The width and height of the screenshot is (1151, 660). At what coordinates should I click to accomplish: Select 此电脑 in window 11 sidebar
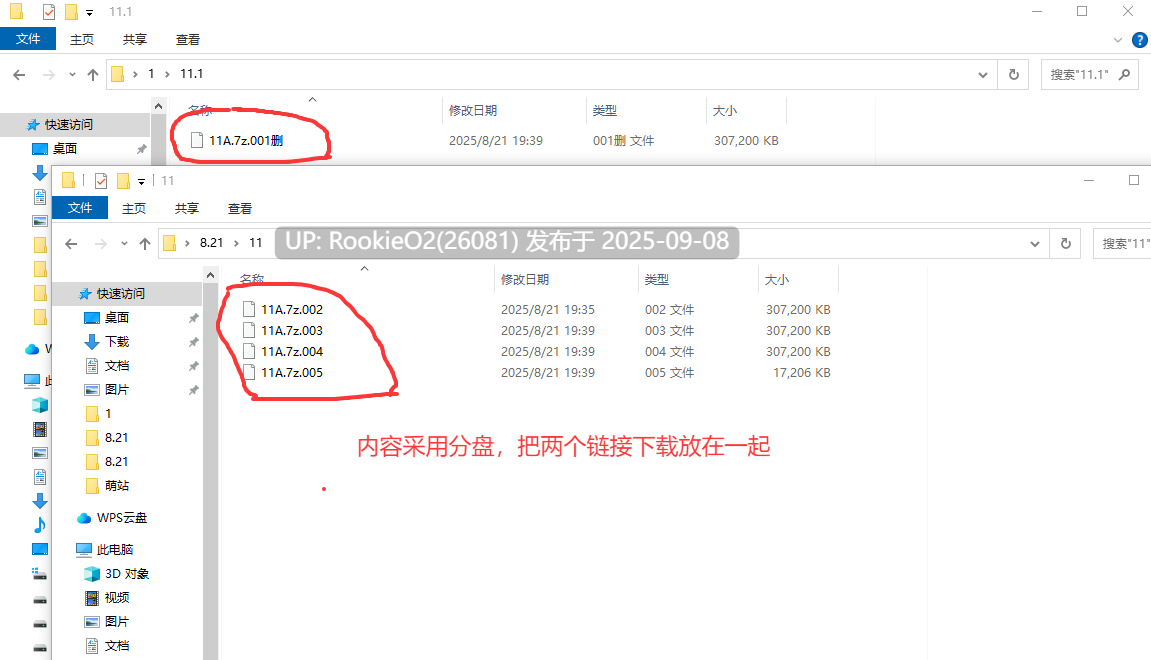point(115,549)
